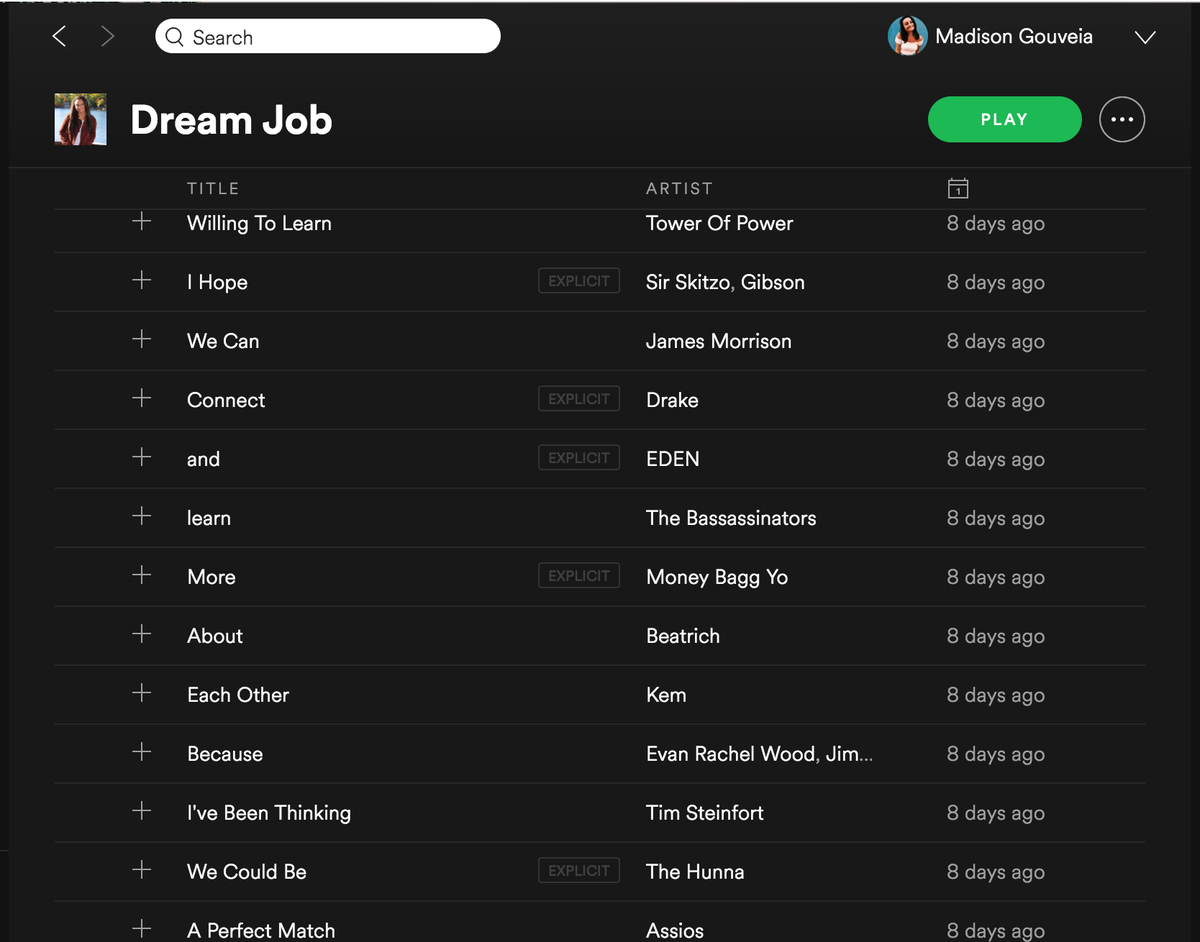Sort by date added calendar icon
This screenshot has width=1200, height=942.
click(958, 188)
